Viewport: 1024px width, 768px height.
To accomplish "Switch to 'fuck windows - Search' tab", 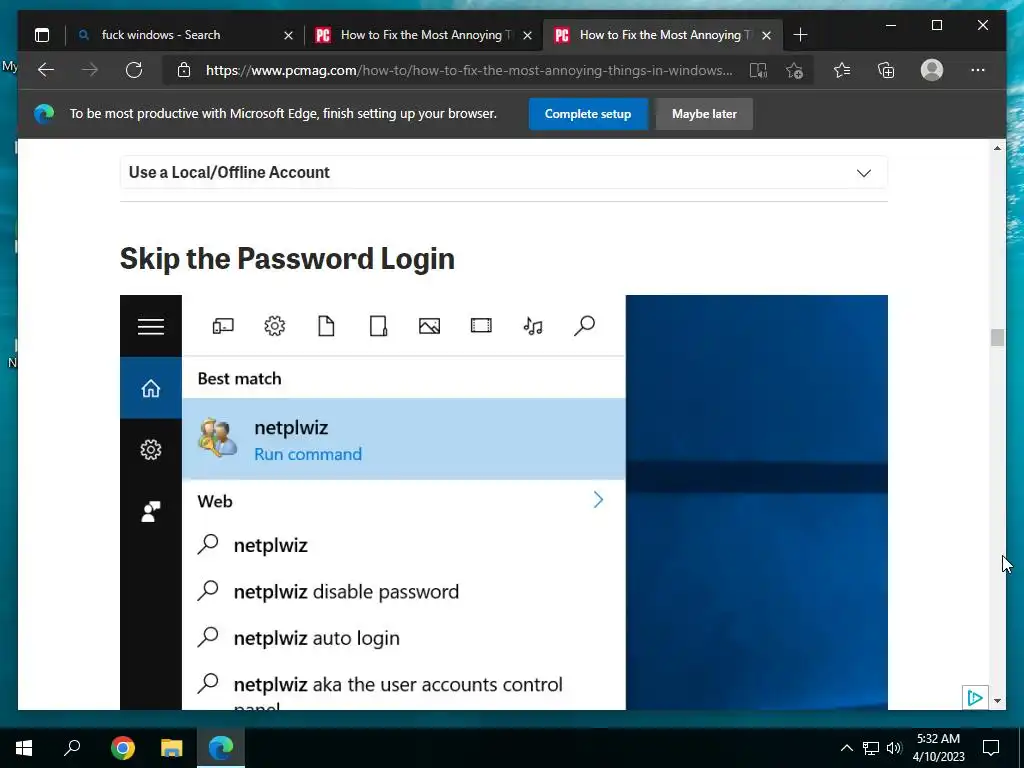I will pyautogui.click(x=184, y=35).
